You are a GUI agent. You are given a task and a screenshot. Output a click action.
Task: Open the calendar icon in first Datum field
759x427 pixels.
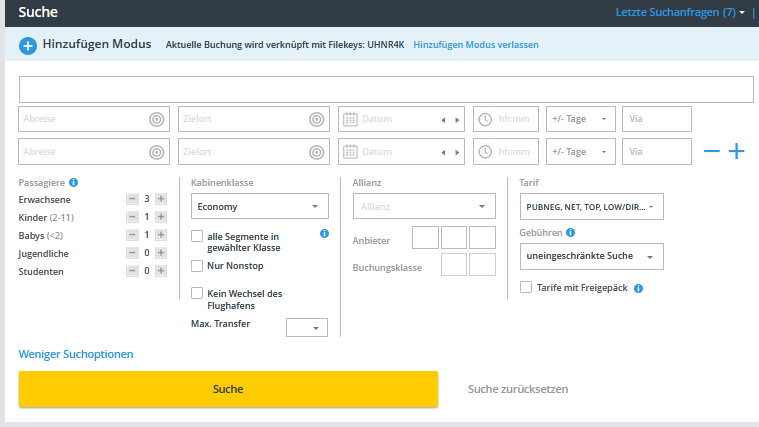(x=350, y=119)
